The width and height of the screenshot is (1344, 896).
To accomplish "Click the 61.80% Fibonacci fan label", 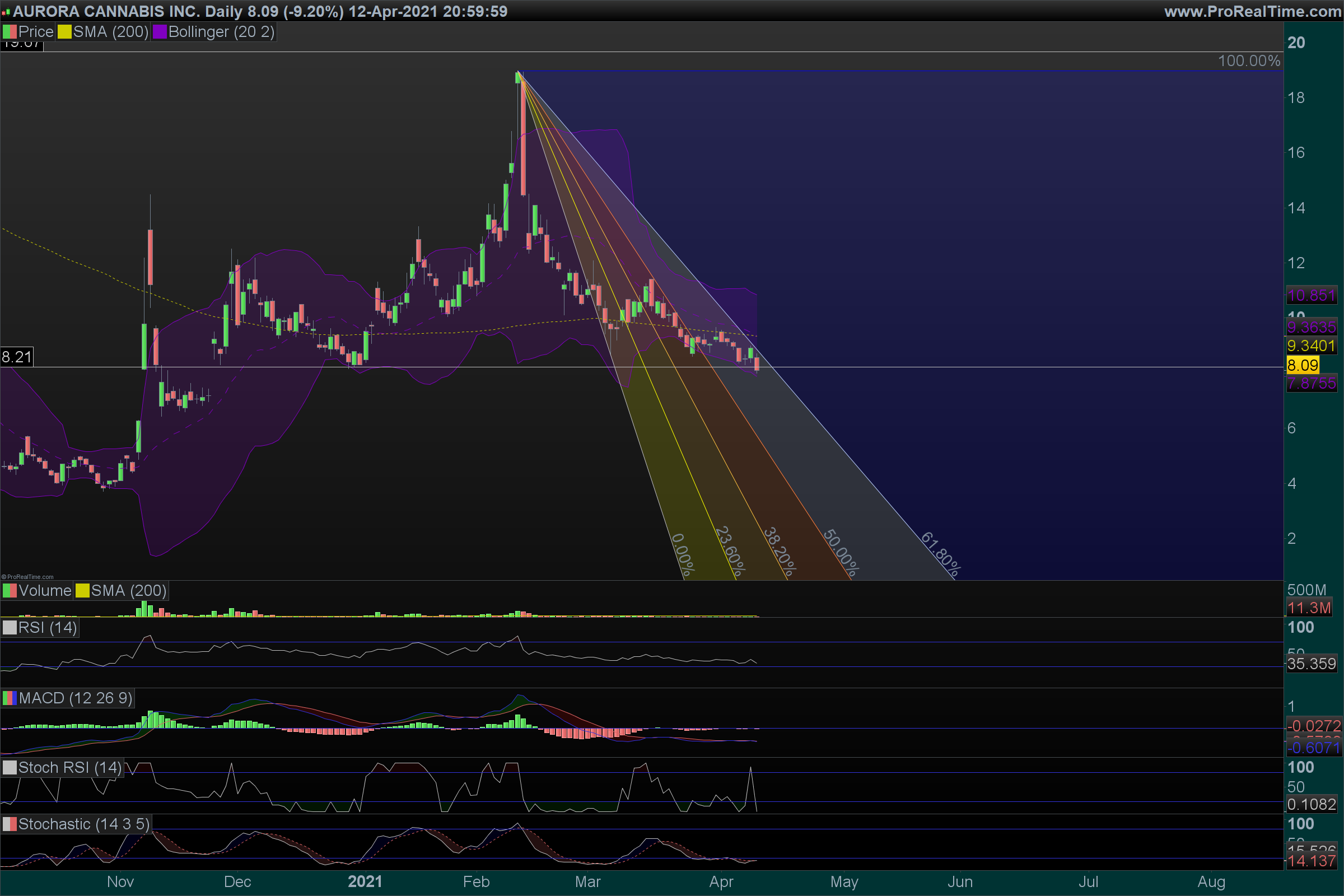I will [940, 554].
